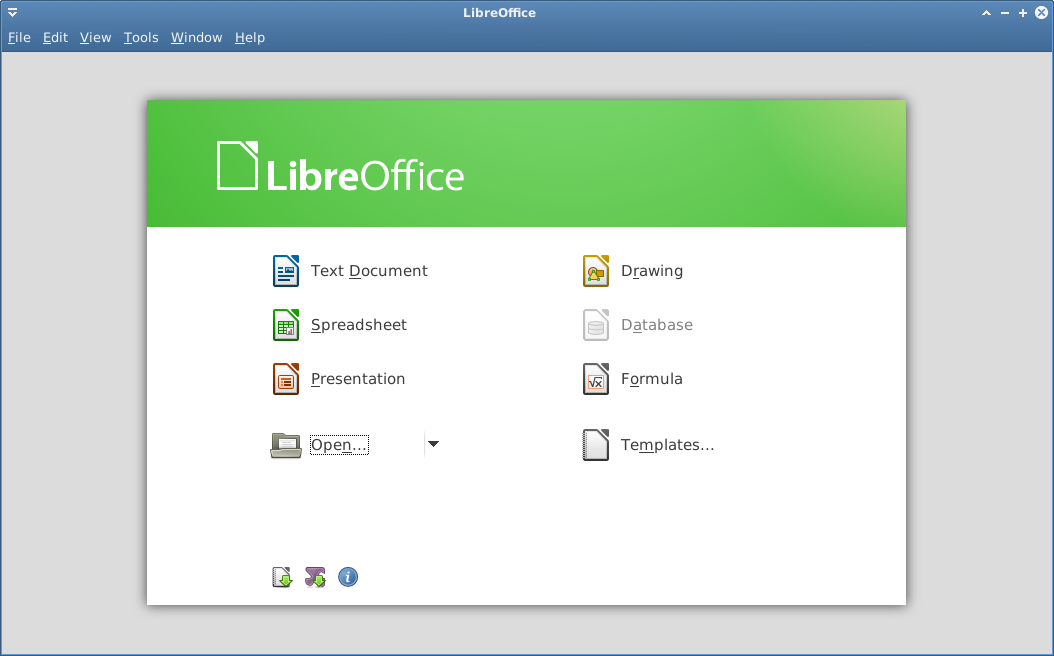
Task: Create a new Text Document
Action: point(350,271)
